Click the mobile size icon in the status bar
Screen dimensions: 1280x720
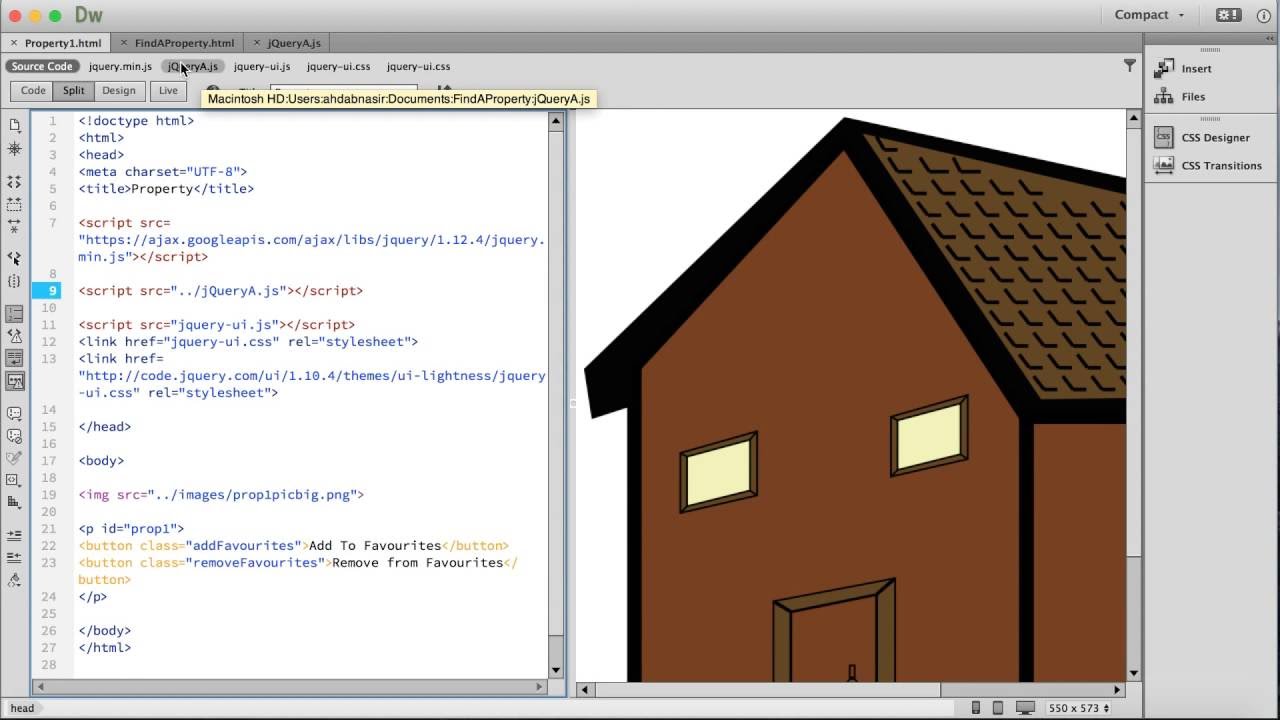click(x=976, y=708)
